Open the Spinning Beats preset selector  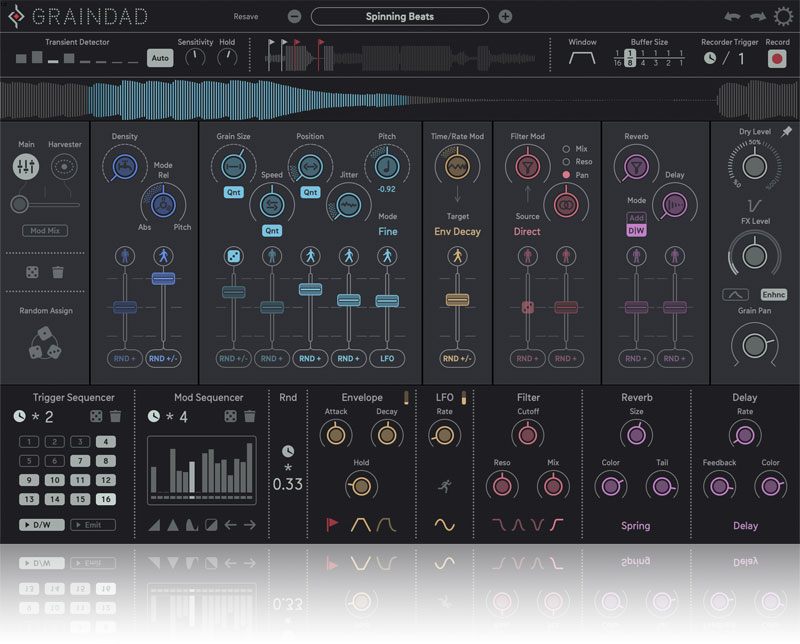(x=399, y=17)
